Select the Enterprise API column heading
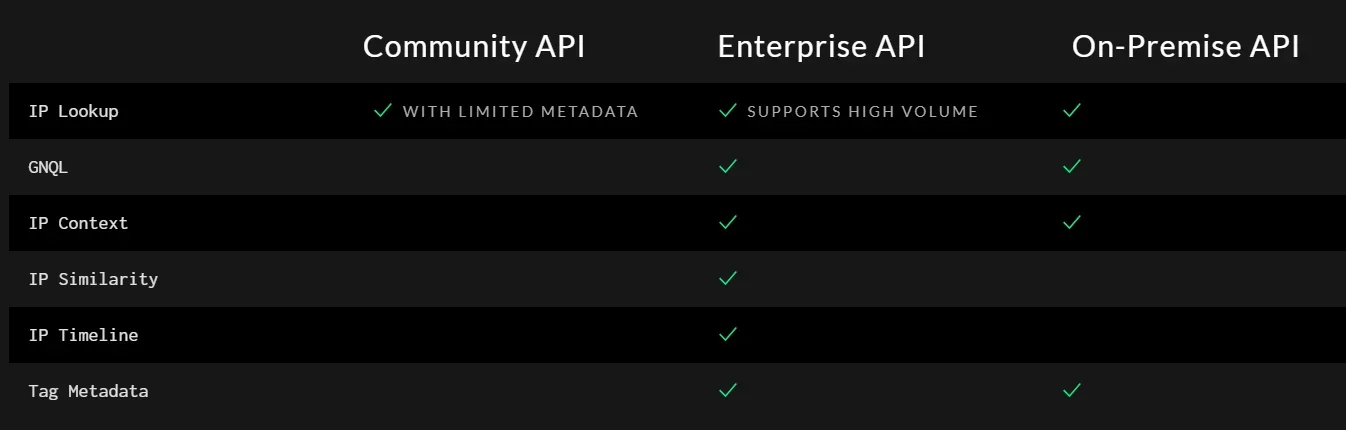This screenshot has width=1346, height=430. coord(821,47)
